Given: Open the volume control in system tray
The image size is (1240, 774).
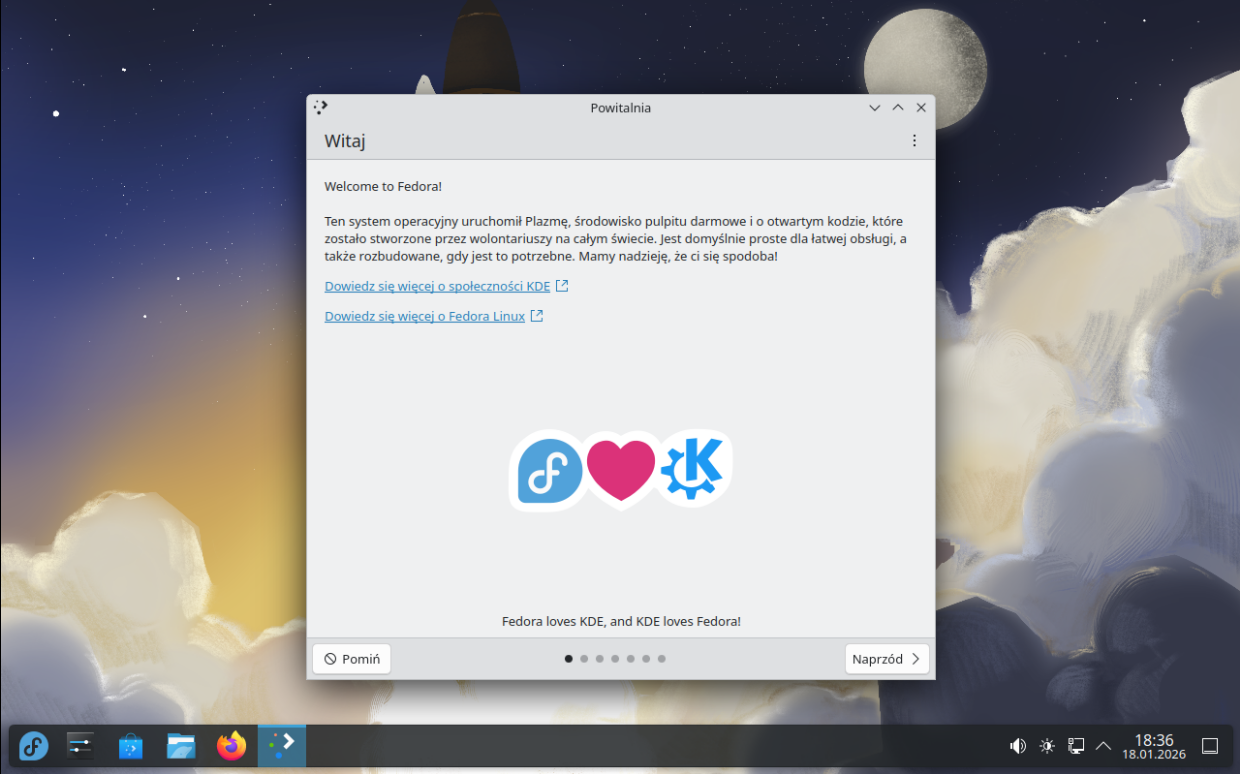Looking at the screenshot, I should (1018, 746).
